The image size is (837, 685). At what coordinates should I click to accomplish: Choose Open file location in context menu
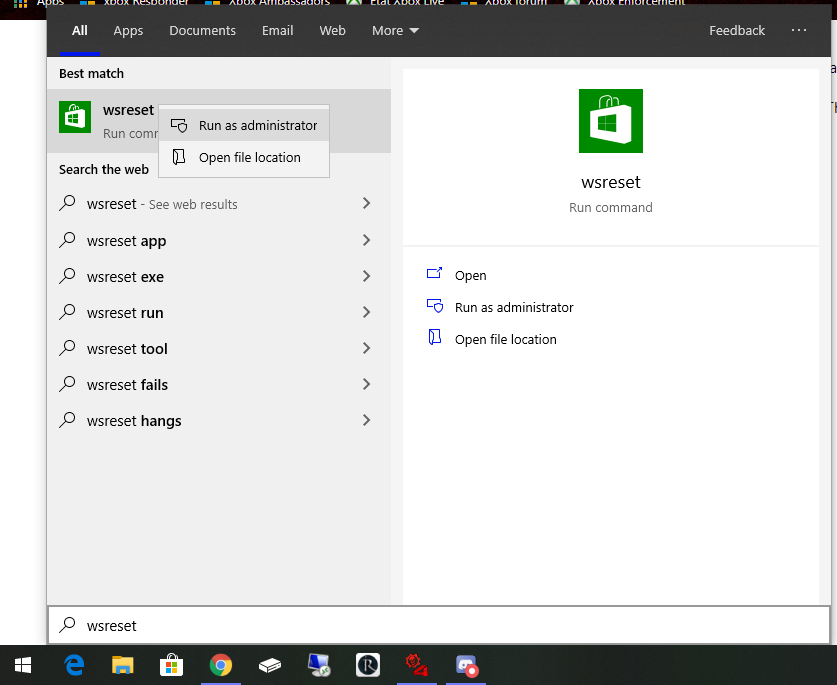(244, 158)
